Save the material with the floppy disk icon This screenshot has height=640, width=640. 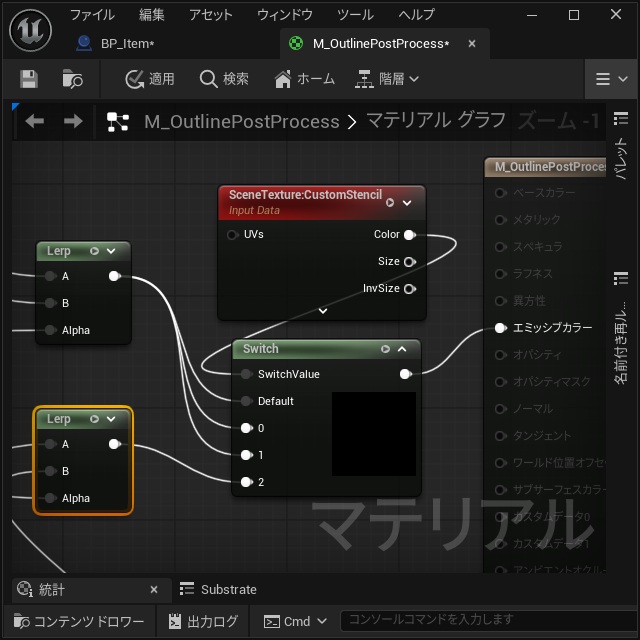[29, 79]
